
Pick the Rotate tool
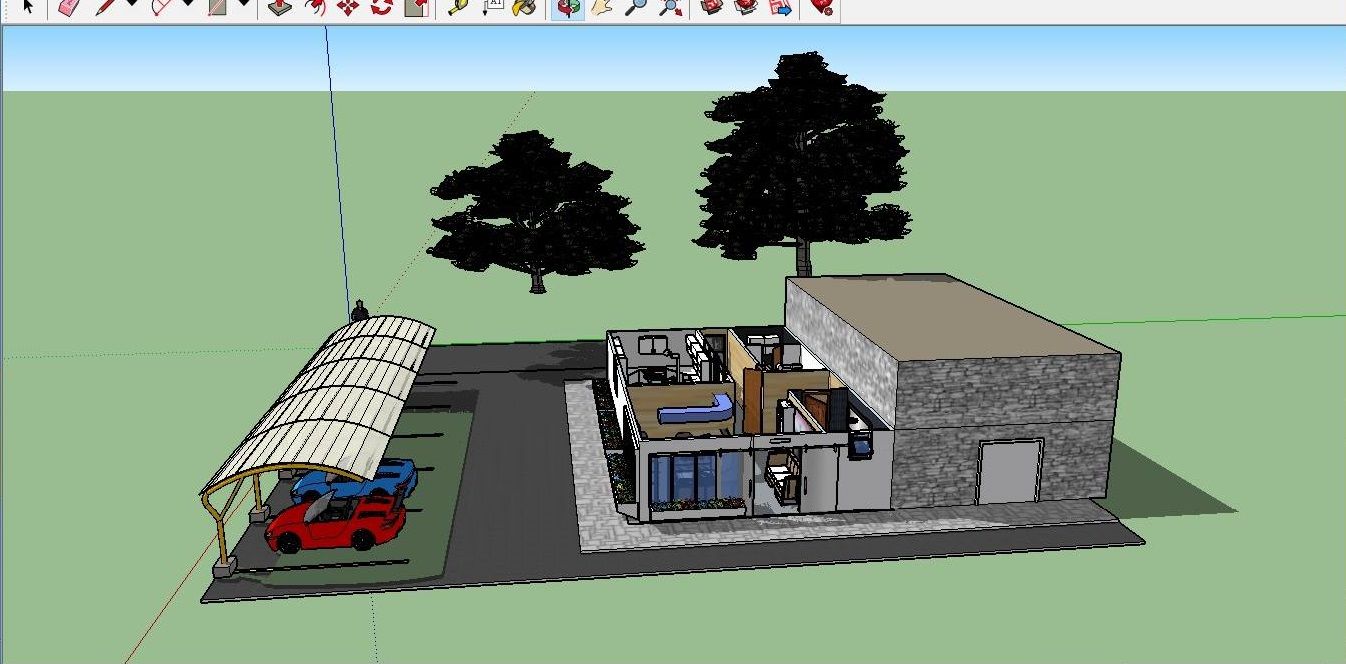381,7
